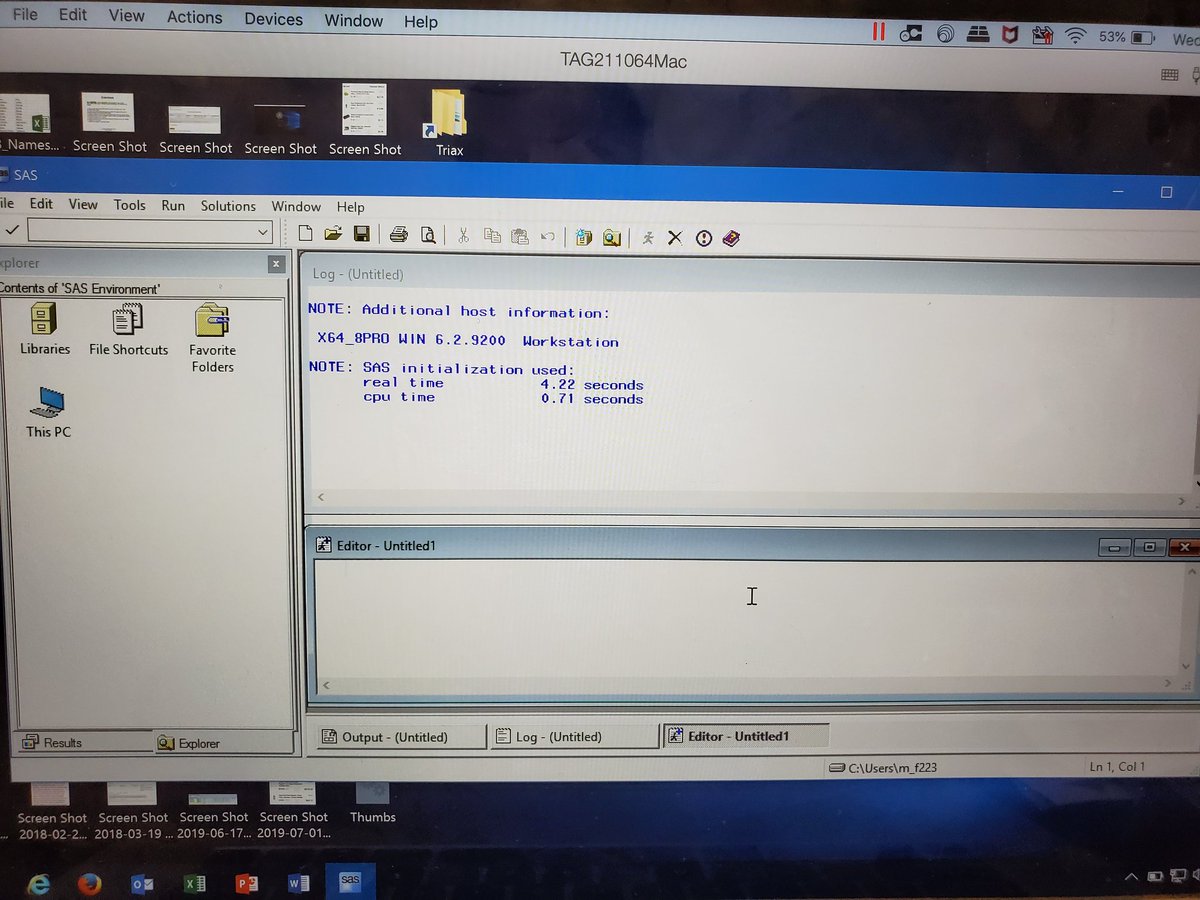Screen dimensions: 1200x900
Task: Click the Save floppy disk toolbar icon
Action: (x=362, y=234)
